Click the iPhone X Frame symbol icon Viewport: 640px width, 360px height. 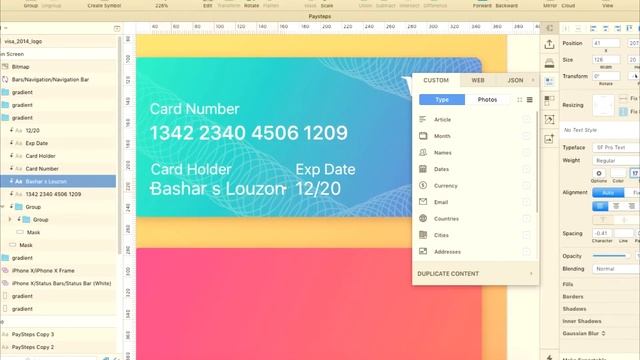[x=5, y=270]
